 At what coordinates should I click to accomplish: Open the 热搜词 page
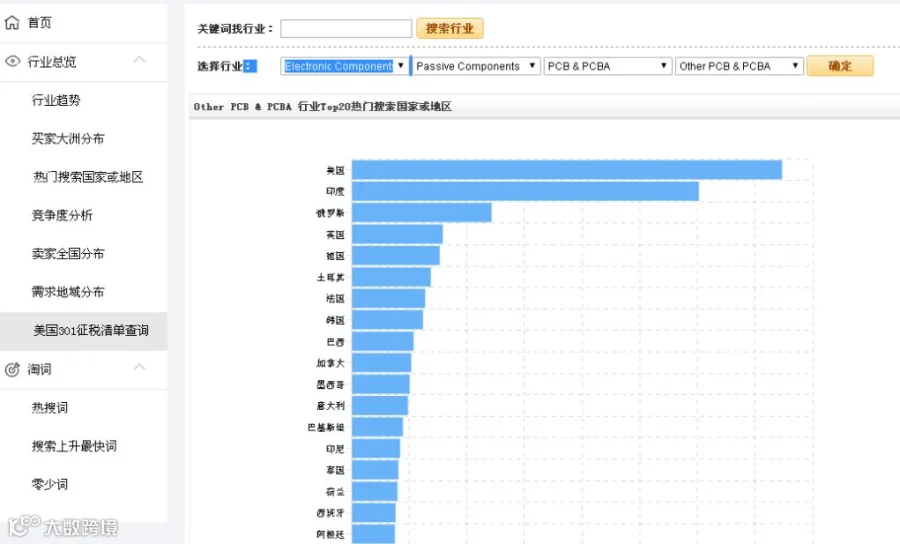click(50, 408)
